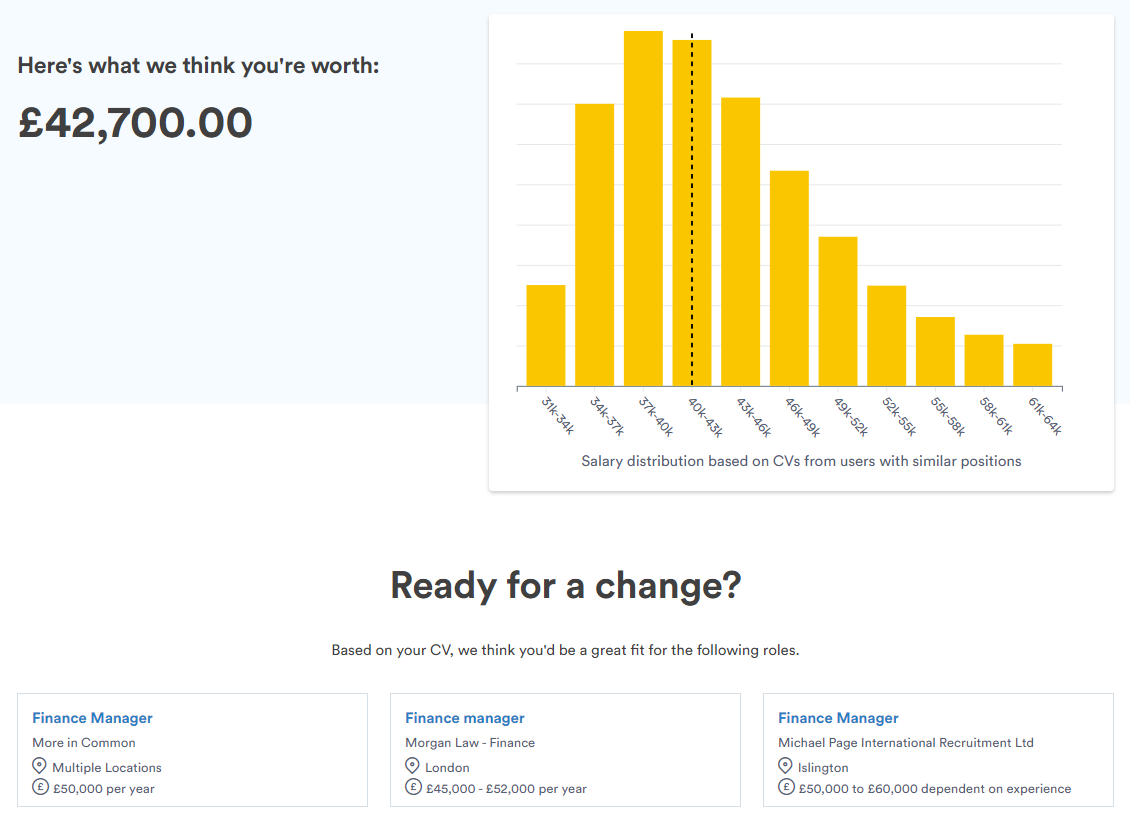1130x819 pixels.
Task: Select the 34k-37k salary bar
Action: tap(594, 245)
